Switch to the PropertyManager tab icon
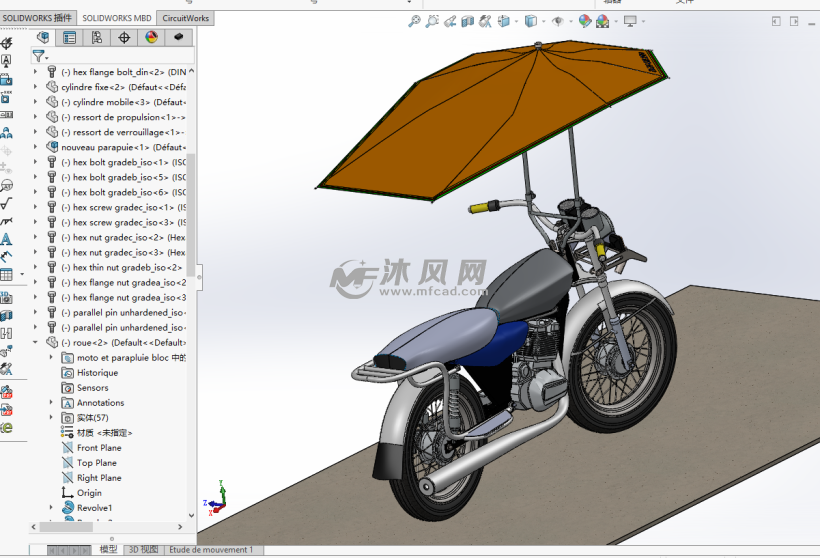Screen dimensions: 820x558 (69, 38)
